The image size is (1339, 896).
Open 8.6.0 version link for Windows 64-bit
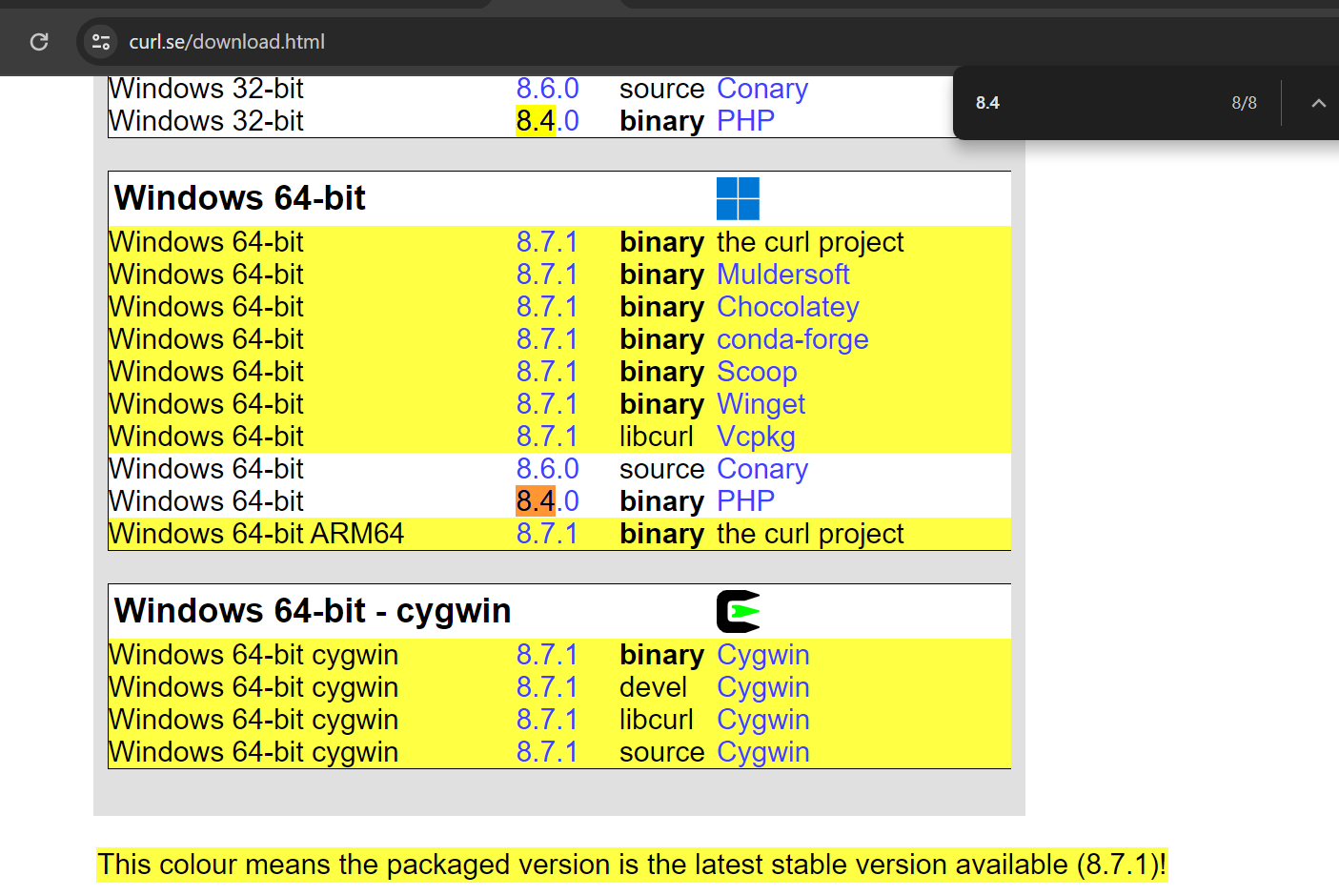[547, 469]
